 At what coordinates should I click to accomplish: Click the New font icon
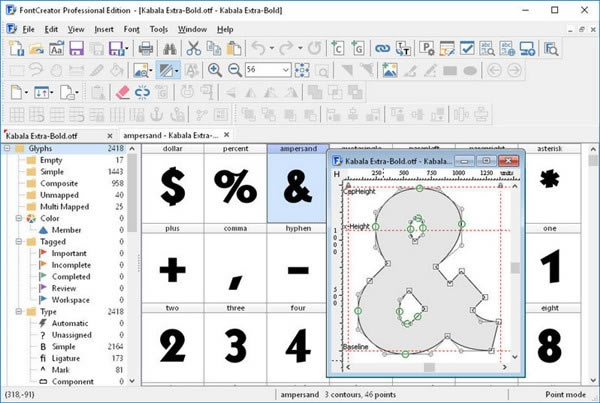pos(16,49)
